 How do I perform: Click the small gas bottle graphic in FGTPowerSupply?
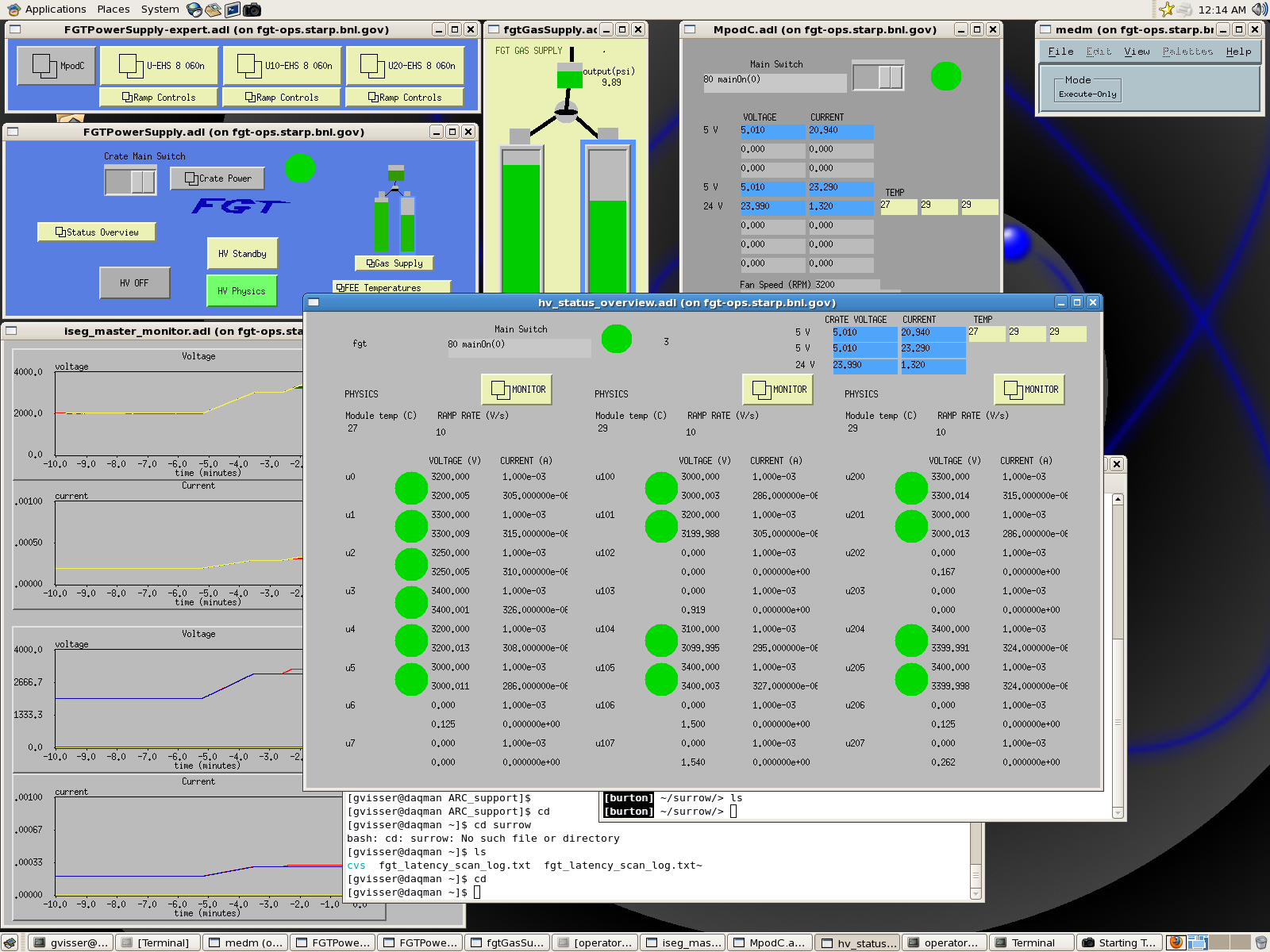(395, 209)
